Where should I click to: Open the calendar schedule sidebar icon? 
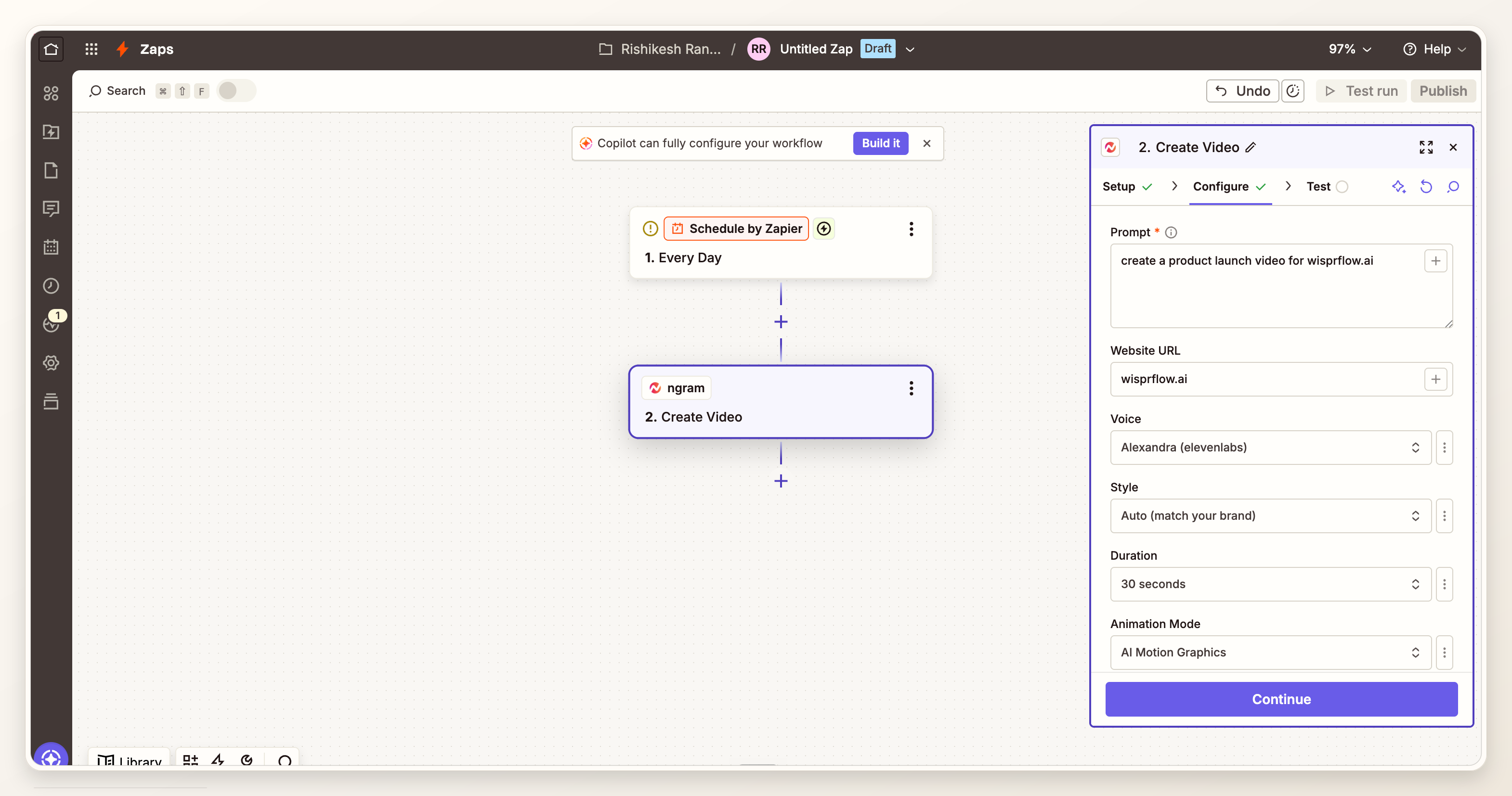pyautogui.click(x=51, y=247)
